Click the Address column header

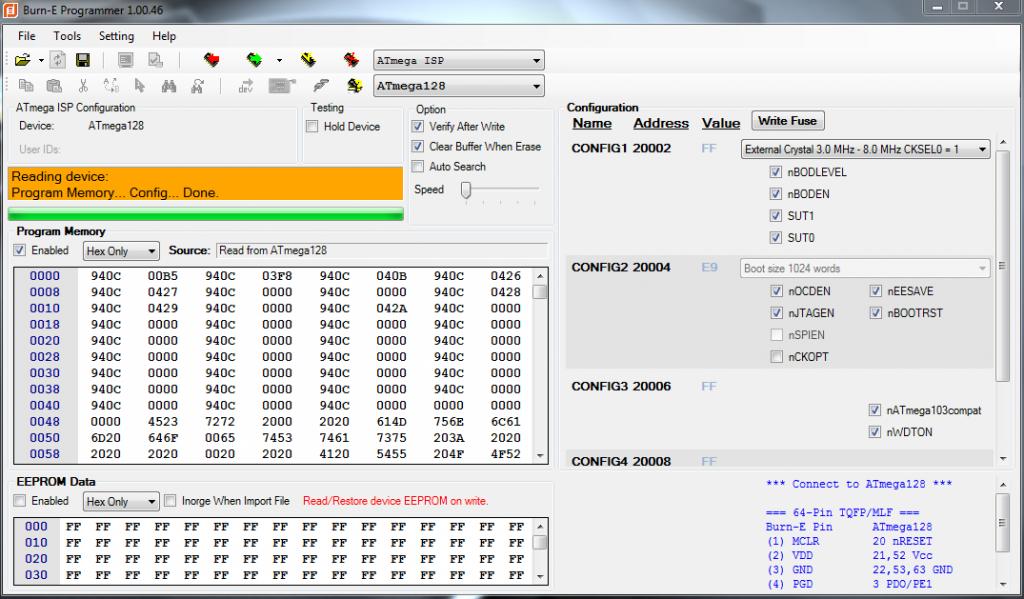pos(660,124)
